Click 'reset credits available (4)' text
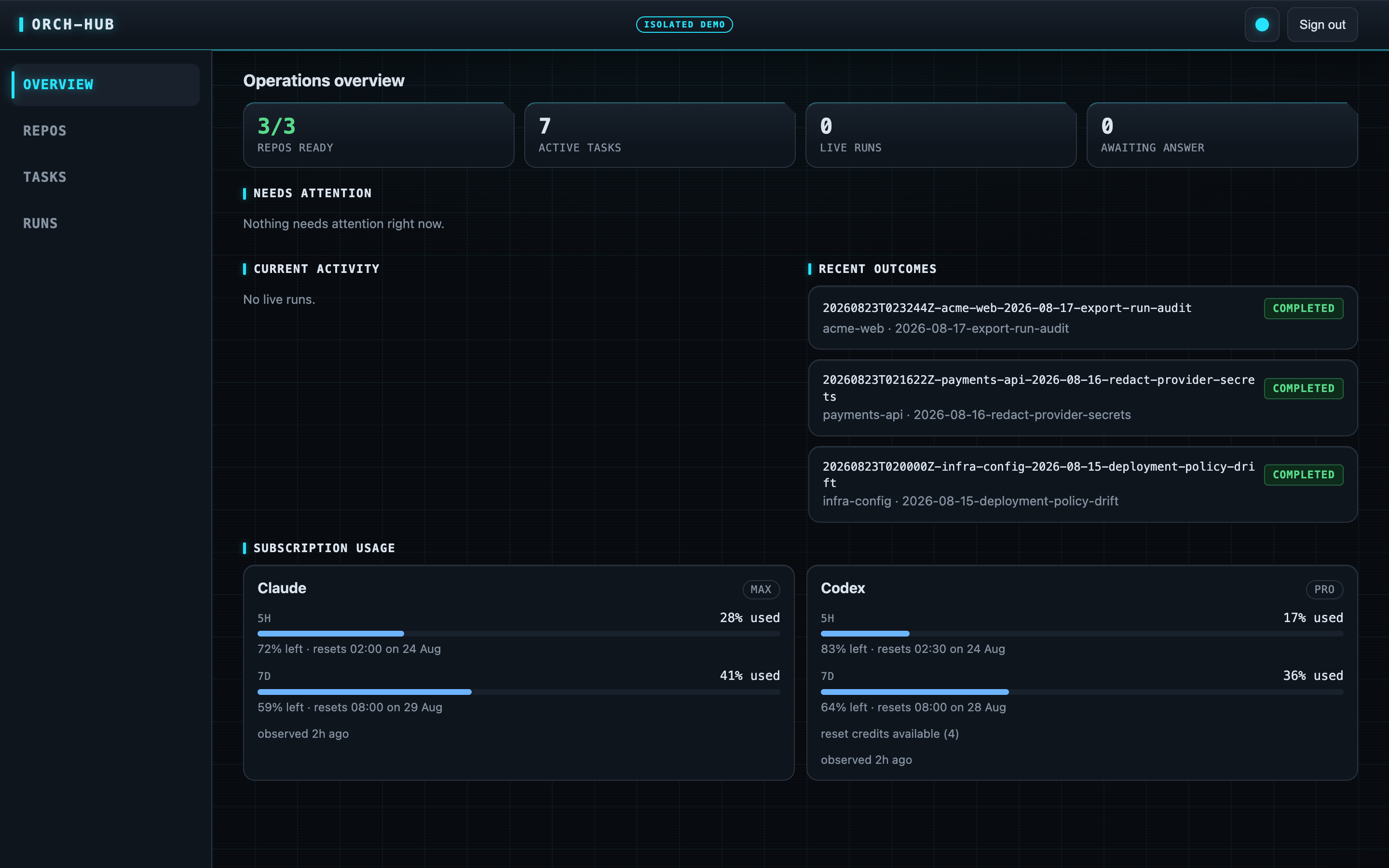 coord(890,733)
